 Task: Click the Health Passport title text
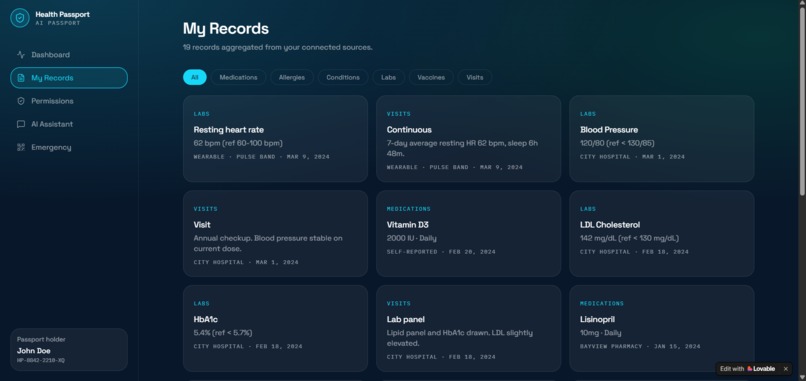pos(62,14)
